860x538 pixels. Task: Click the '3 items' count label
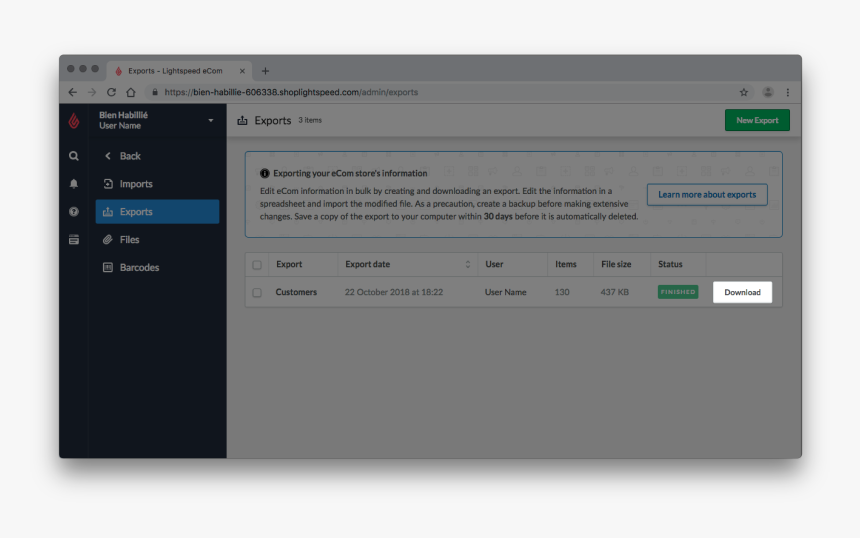click(x=310, y=120)
